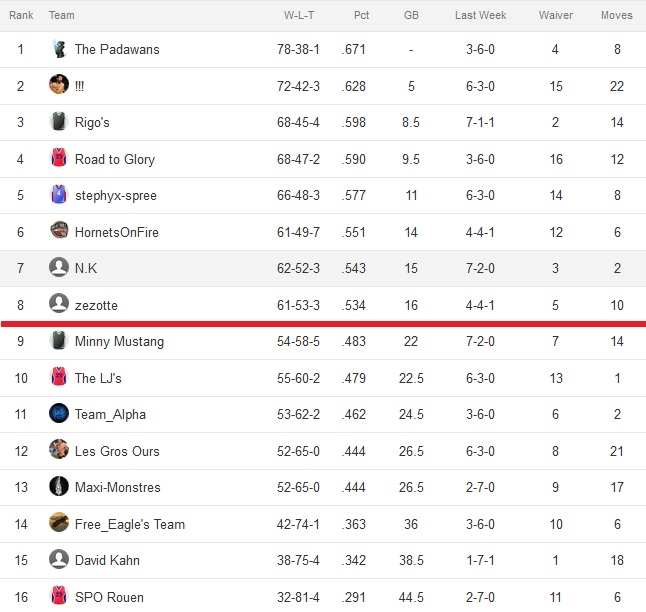Click N.K default profile icon
Screen dimensions: 646x612
59,267
